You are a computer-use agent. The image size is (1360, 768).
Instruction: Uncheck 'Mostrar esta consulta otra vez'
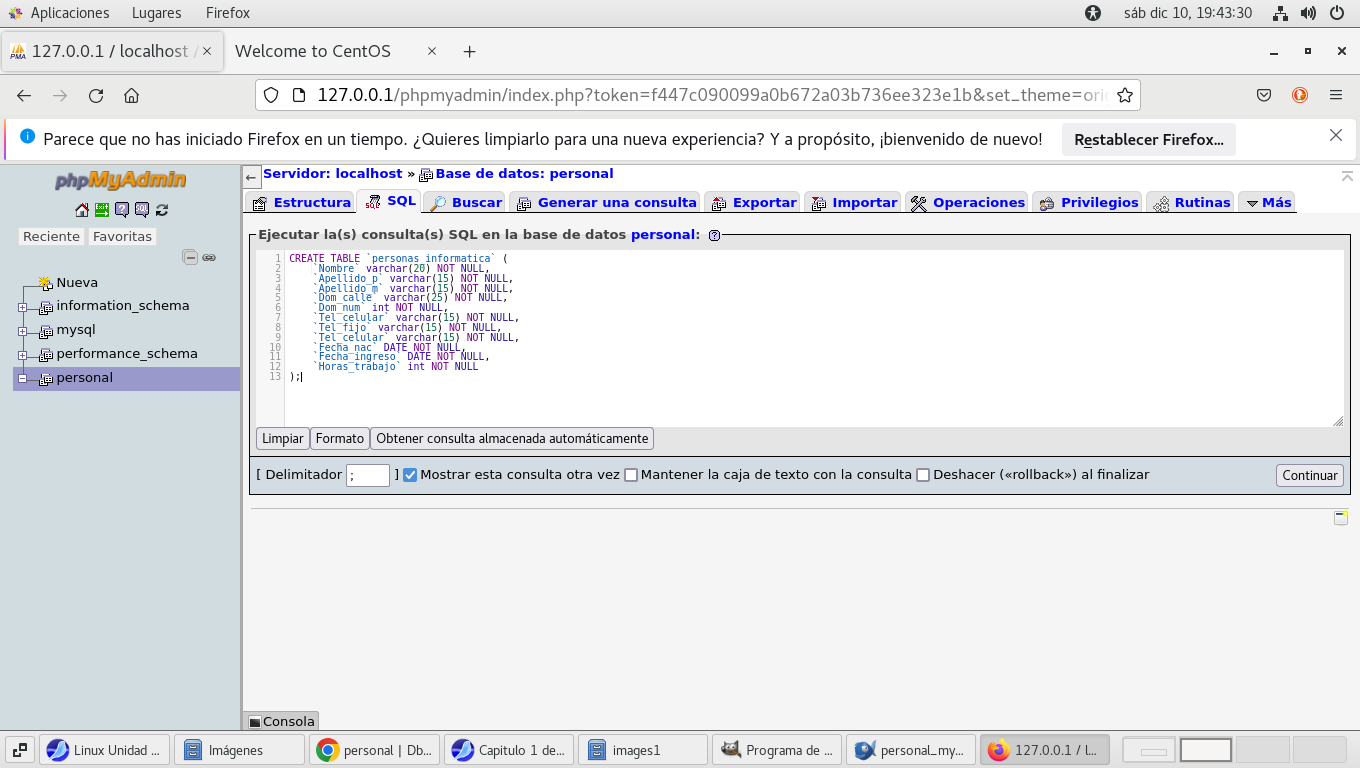tap(410, 475)
